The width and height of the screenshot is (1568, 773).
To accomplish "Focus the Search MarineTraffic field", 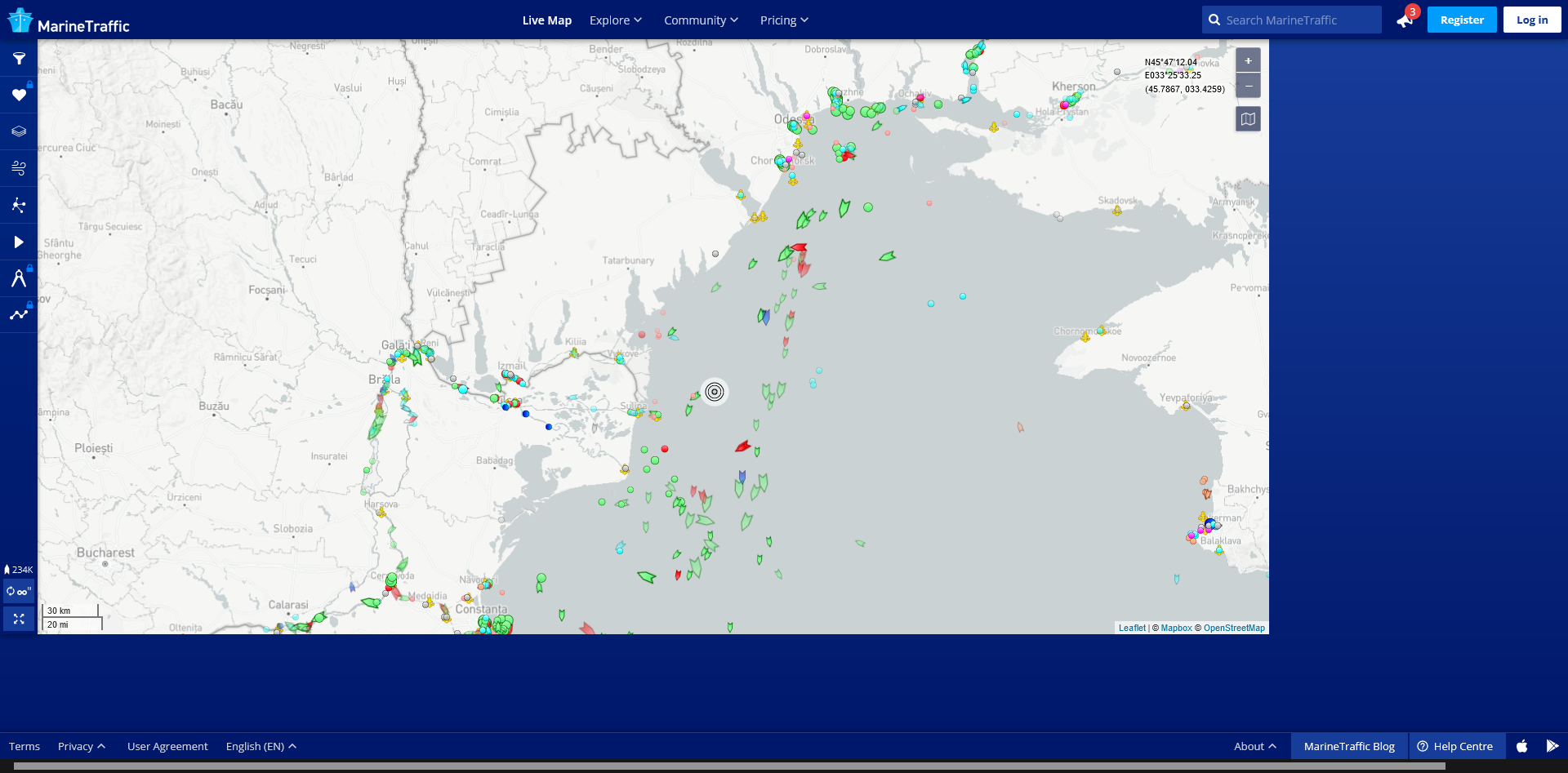I will pos(1292,20).
